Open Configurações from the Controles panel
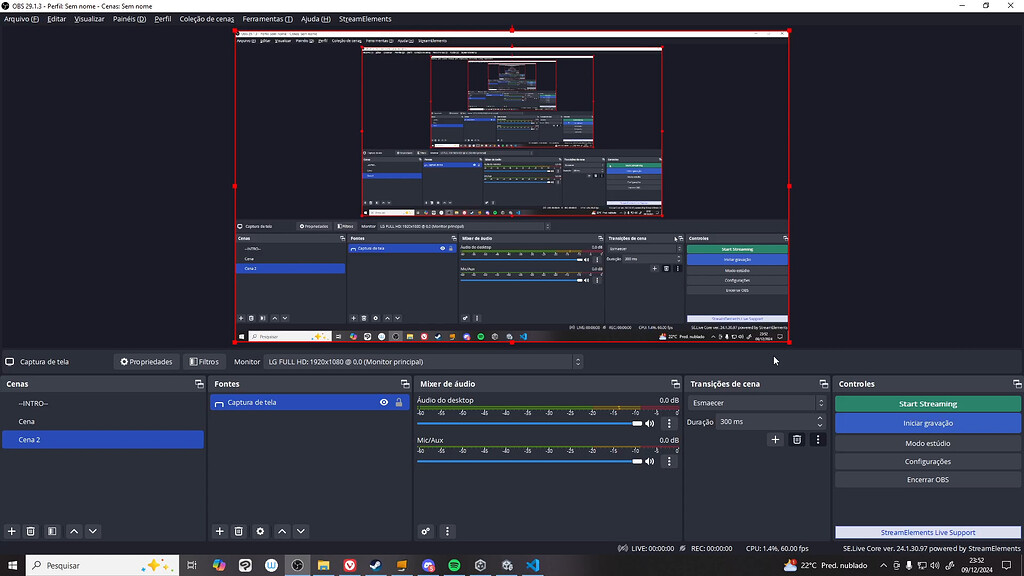This screenshot has height=576, width=1024. point(927,460)
